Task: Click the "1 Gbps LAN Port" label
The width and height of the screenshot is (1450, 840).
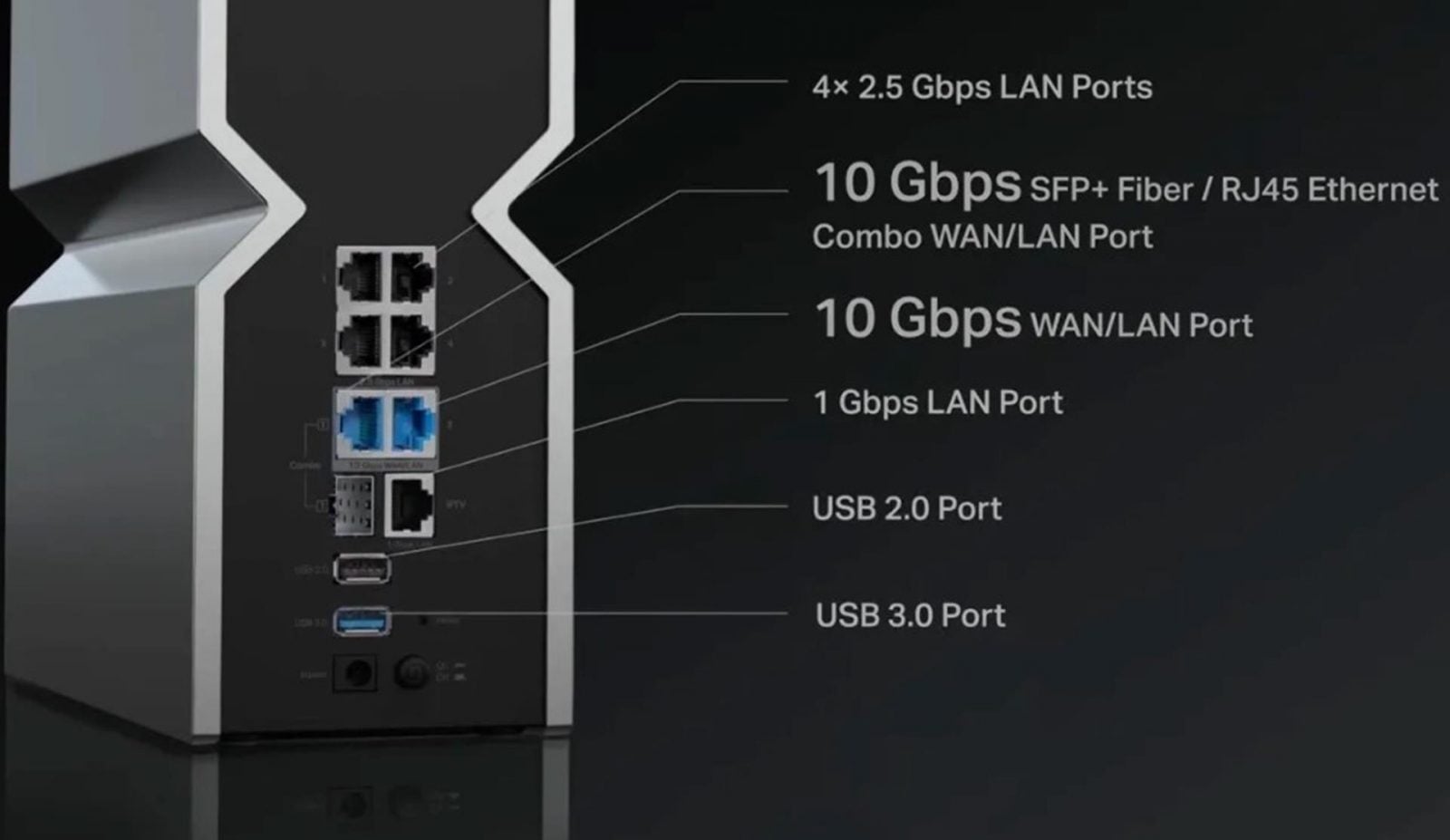Action: 938,402
